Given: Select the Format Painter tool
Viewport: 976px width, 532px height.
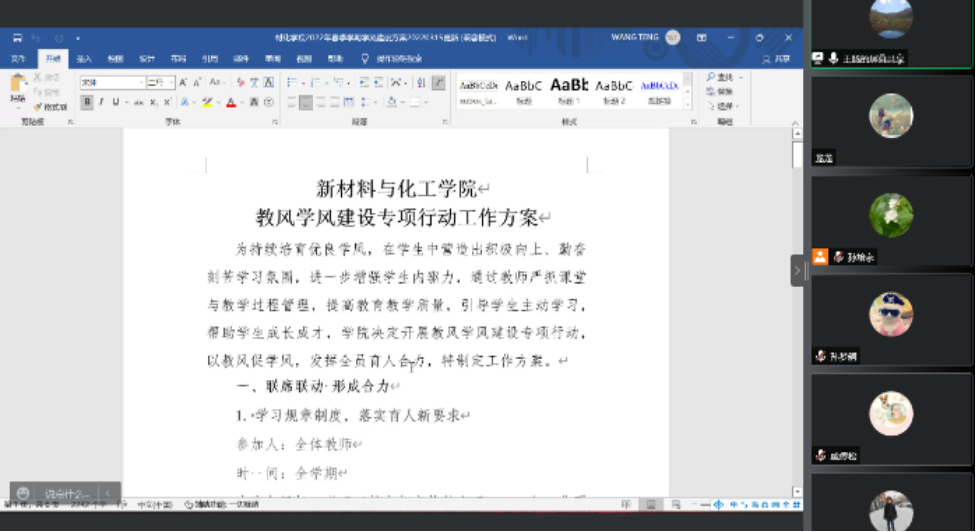Looking at the screenshot, I should [x=50, y=106].
